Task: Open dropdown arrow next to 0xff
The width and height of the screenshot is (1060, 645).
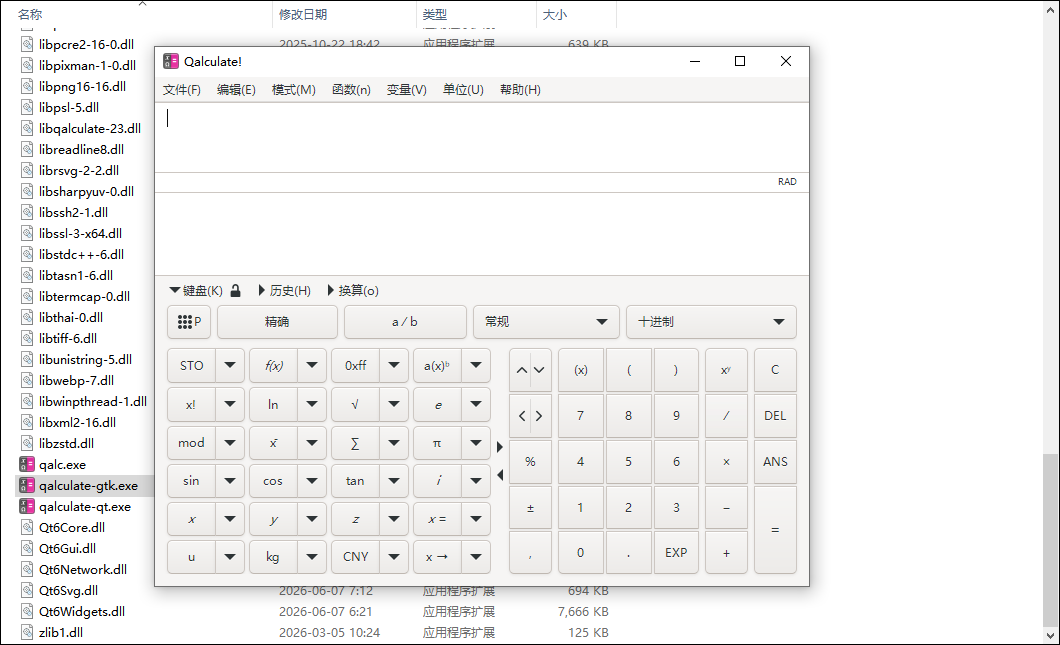Action: 394,366
